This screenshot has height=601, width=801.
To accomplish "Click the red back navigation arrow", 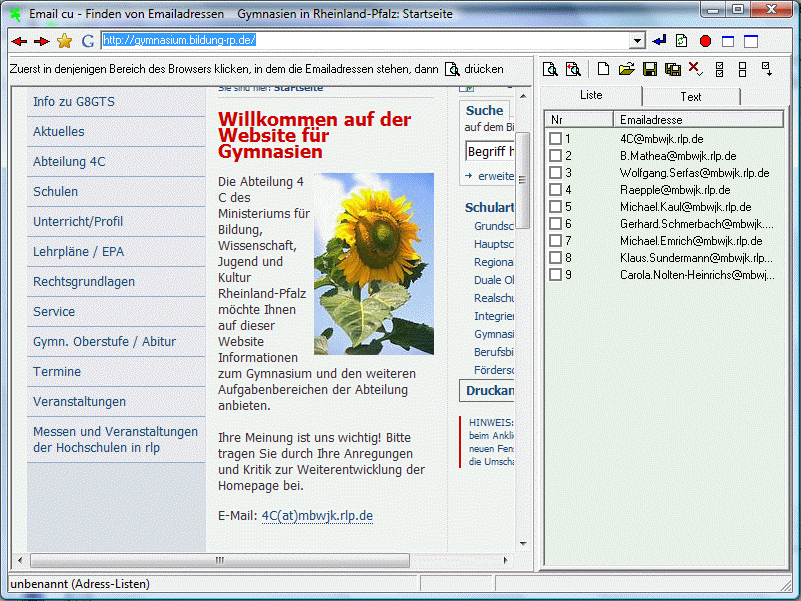I will click(x=17, y=41).
